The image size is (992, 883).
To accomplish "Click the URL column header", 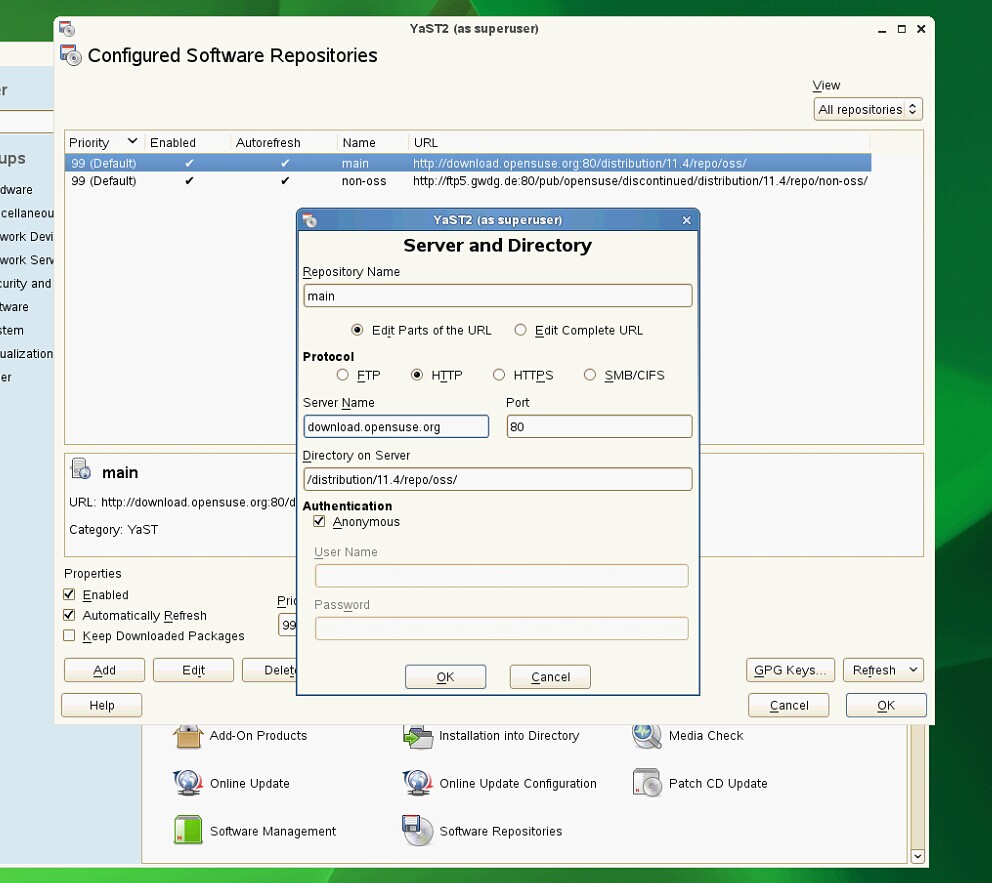I will (x=639, y=142).
